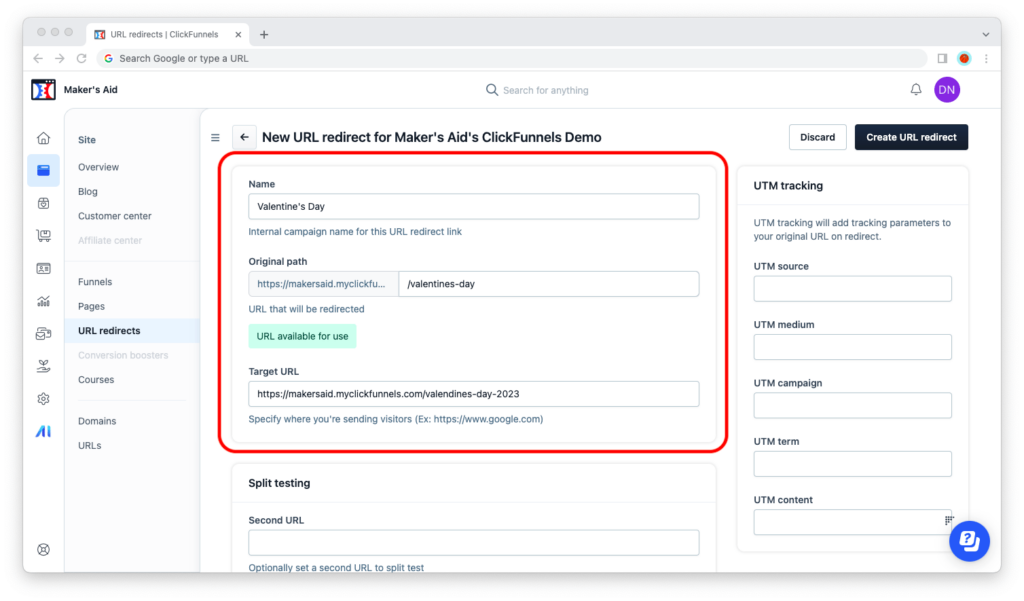The height and width of the screenshot is (601, 1024).
Task: Click the Affiliate center menu item
Action: click(x=110, y=240)
